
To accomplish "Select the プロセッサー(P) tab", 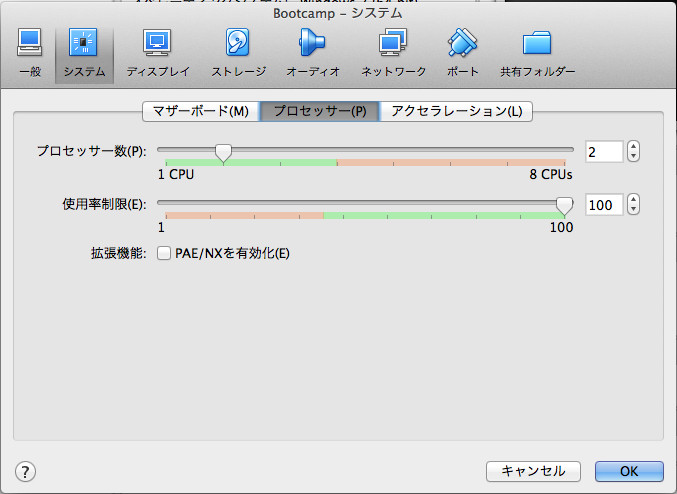I will click(320, 111).
